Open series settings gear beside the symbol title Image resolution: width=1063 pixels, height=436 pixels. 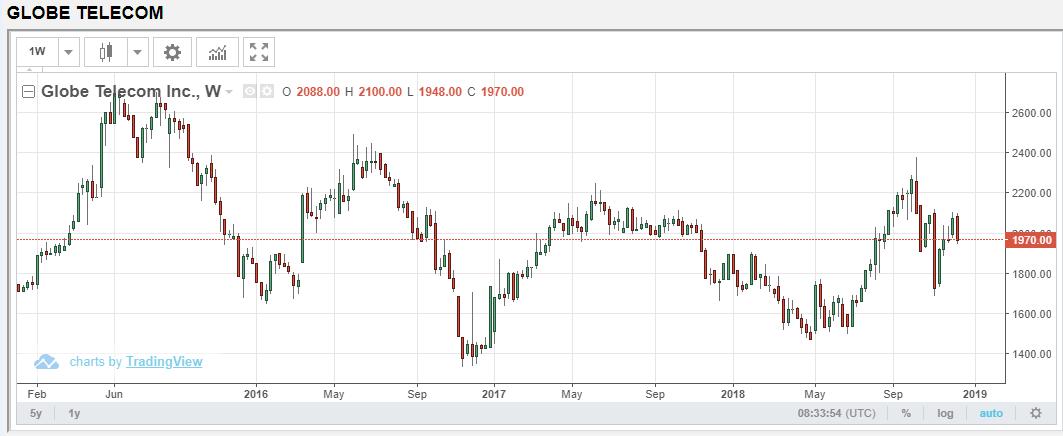[267, 92]
